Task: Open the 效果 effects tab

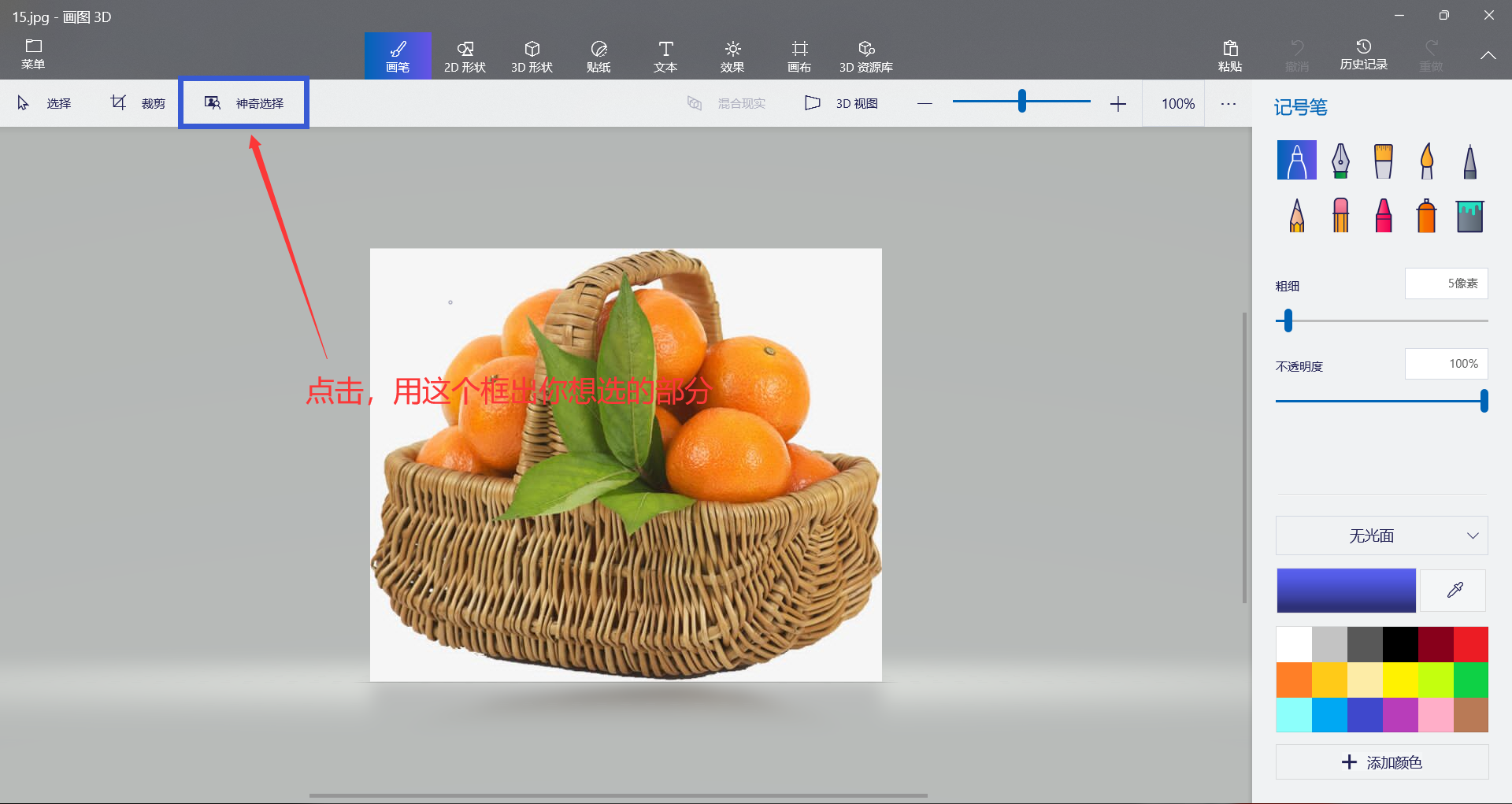Action: (732, 56)
